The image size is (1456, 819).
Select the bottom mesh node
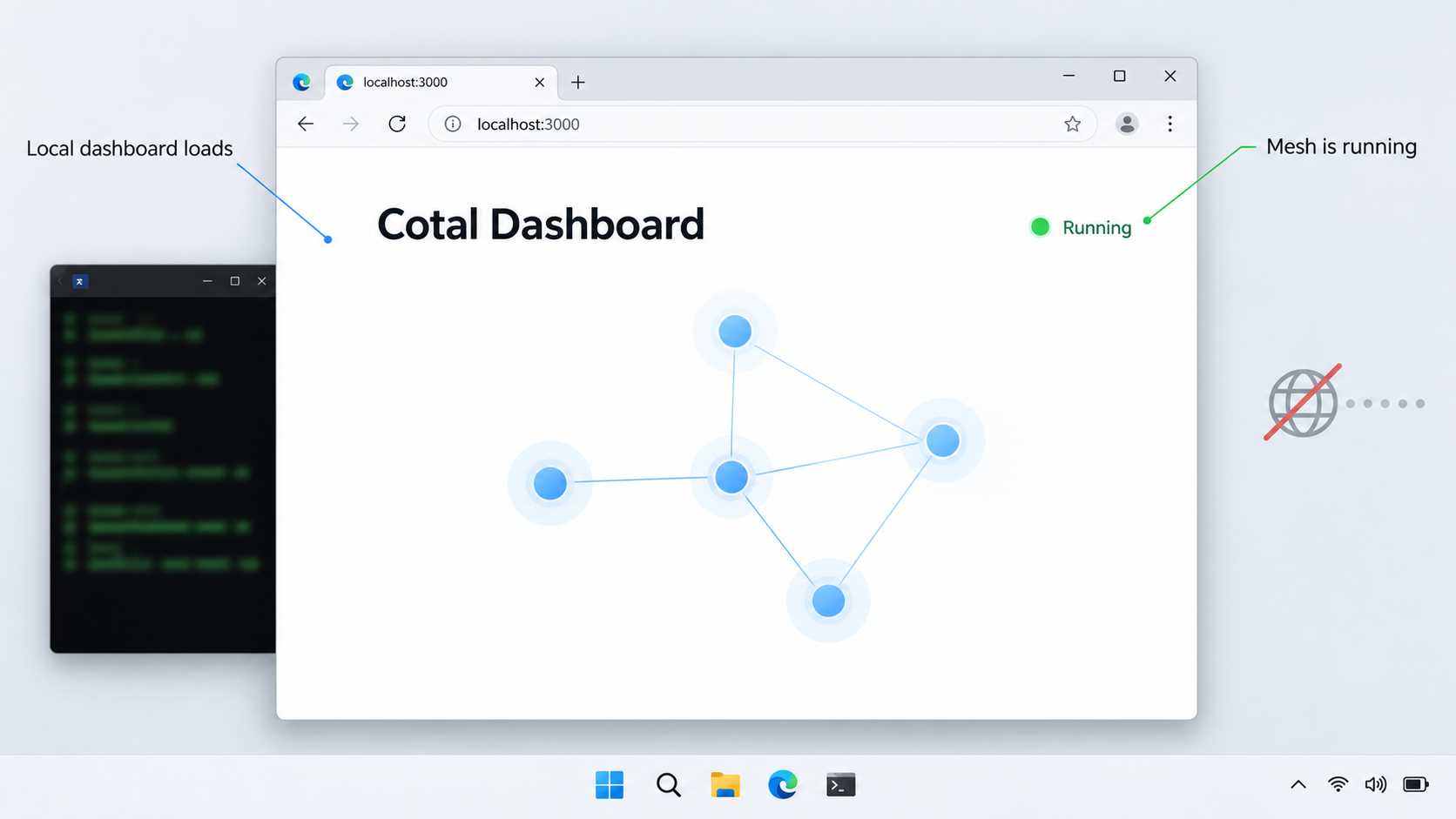[x=828, y=601]
